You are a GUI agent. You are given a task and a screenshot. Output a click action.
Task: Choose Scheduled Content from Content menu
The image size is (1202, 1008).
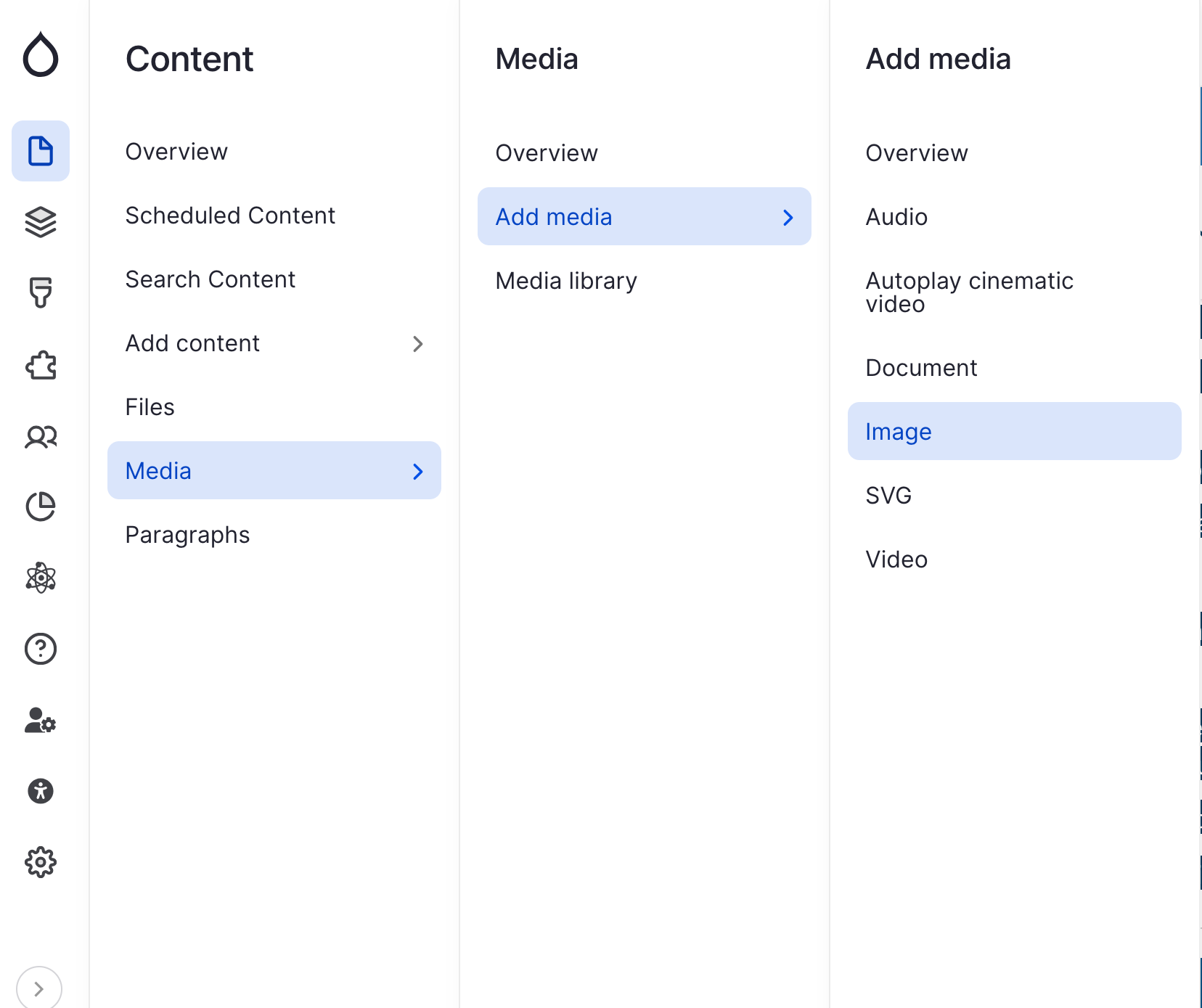click(230, 216)
